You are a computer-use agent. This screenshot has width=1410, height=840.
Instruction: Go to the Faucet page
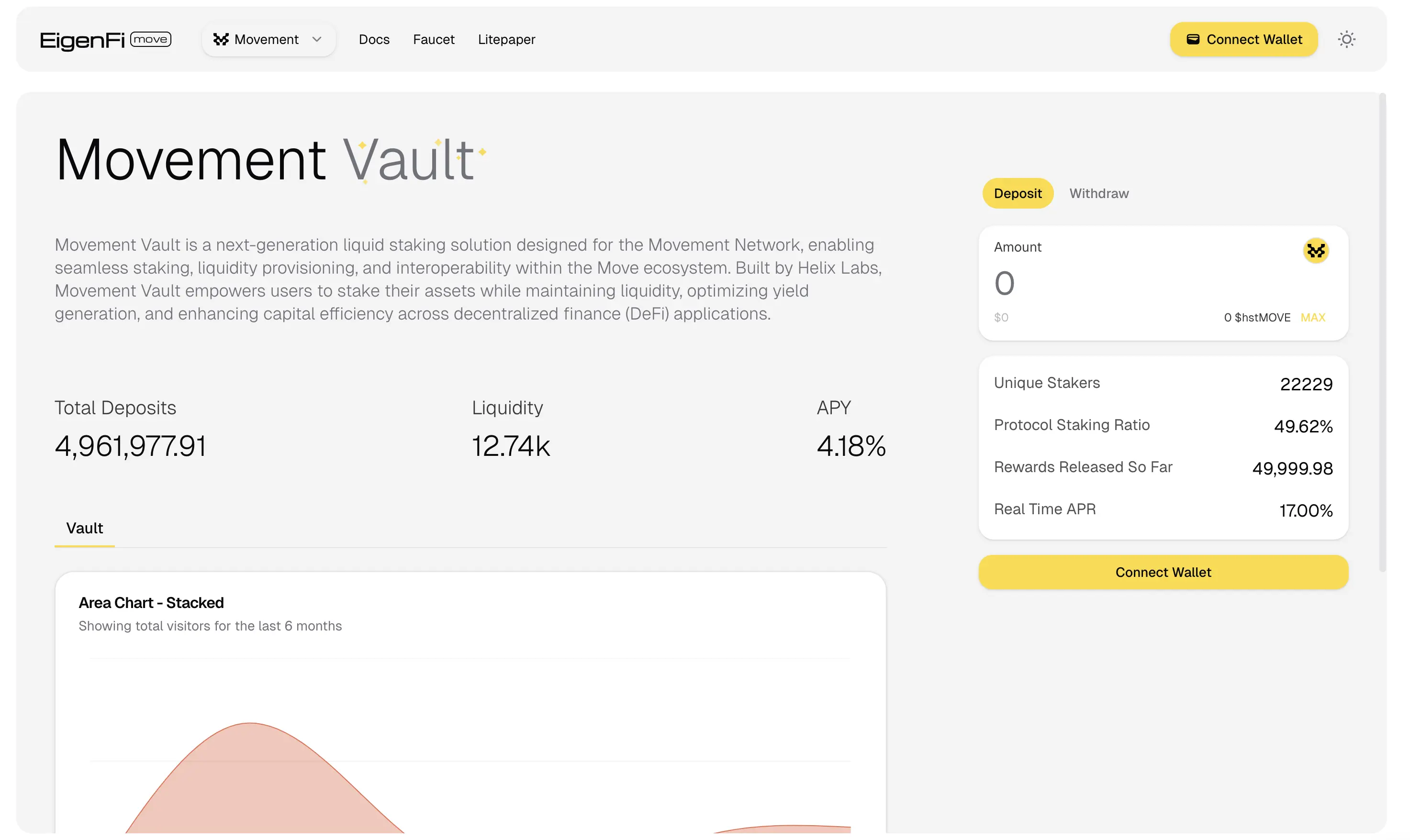434,40
